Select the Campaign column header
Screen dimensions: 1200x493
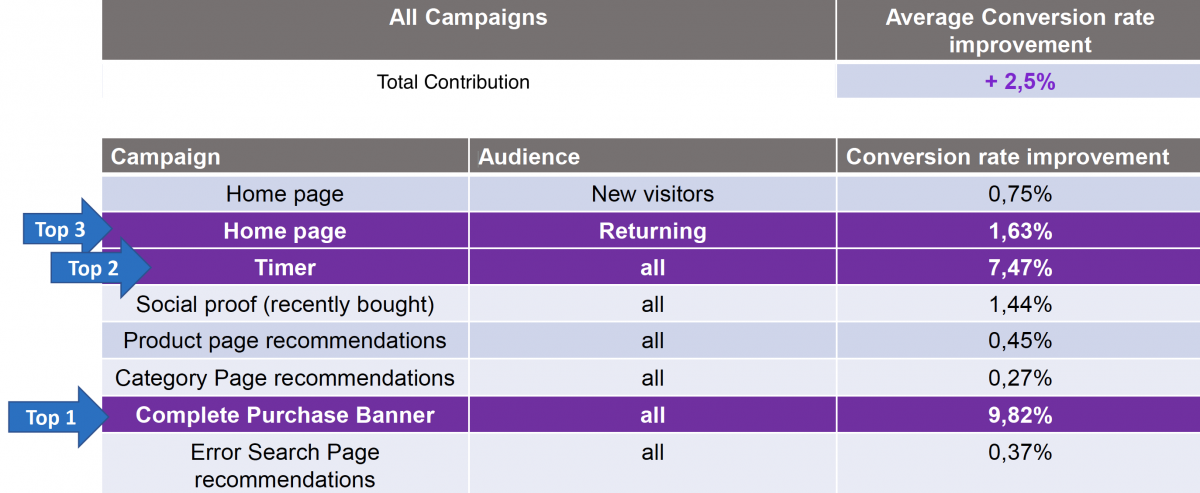(166, 157)
